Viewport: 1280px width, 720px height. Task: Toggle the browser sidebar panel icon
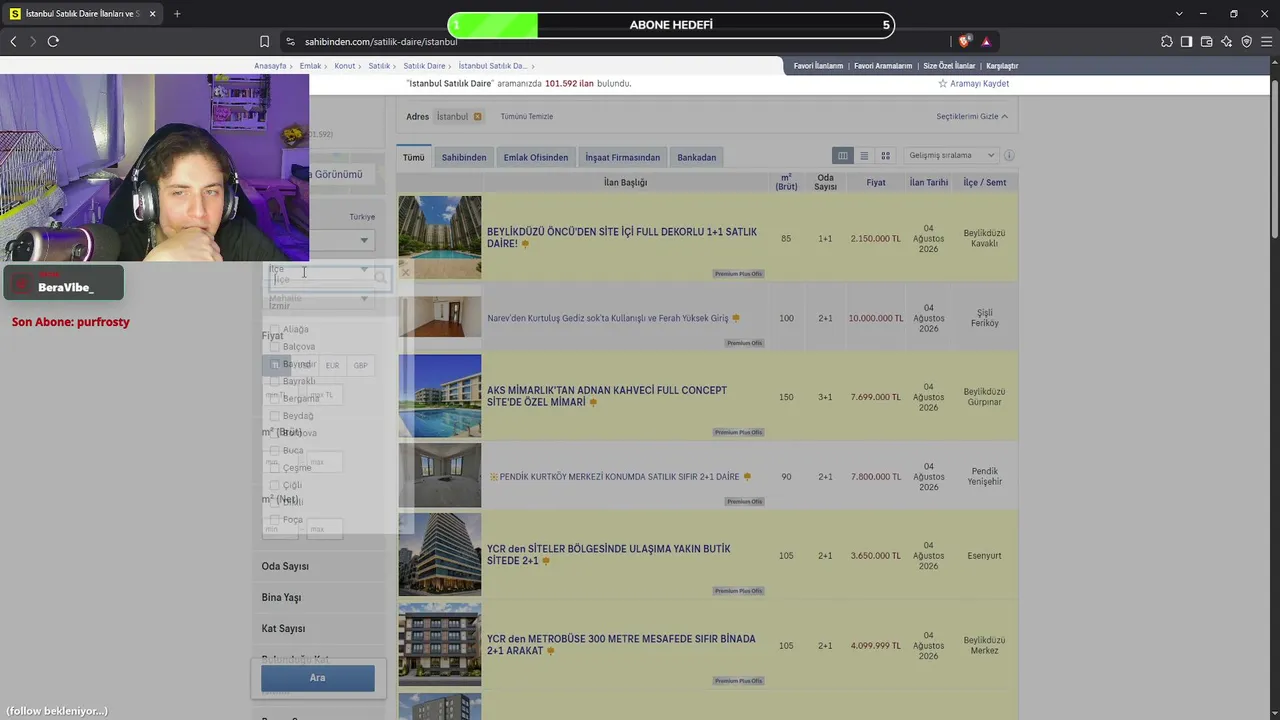tap(1187, 41)
